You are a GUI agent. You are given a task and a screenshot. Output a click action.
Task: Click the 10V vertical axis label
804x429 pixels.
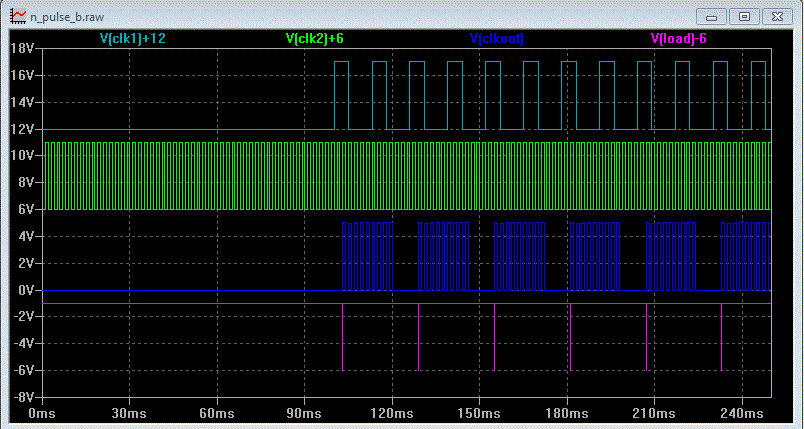coord(22,156)
